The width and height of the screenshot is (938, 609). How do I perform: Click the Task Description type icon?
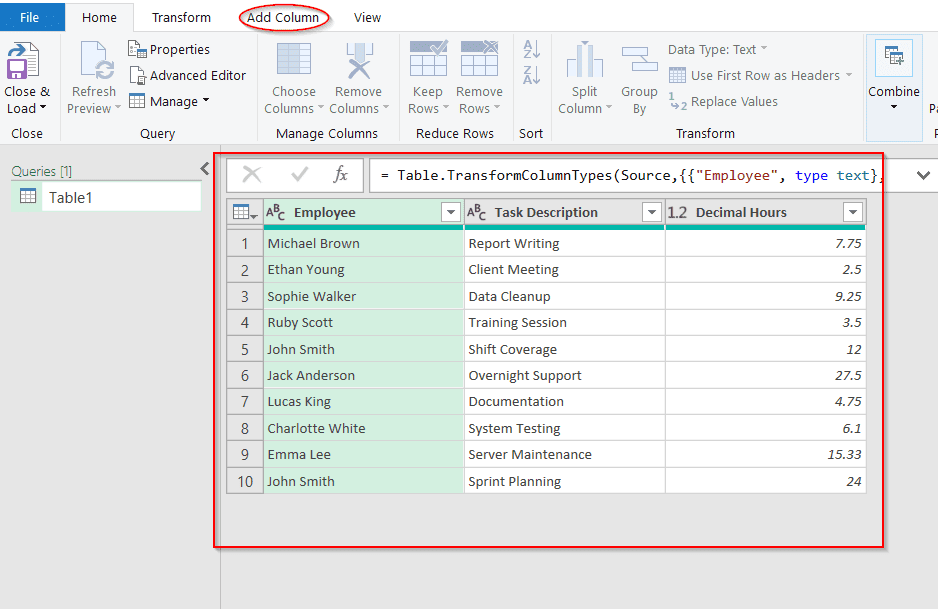(x=477, y=212)
